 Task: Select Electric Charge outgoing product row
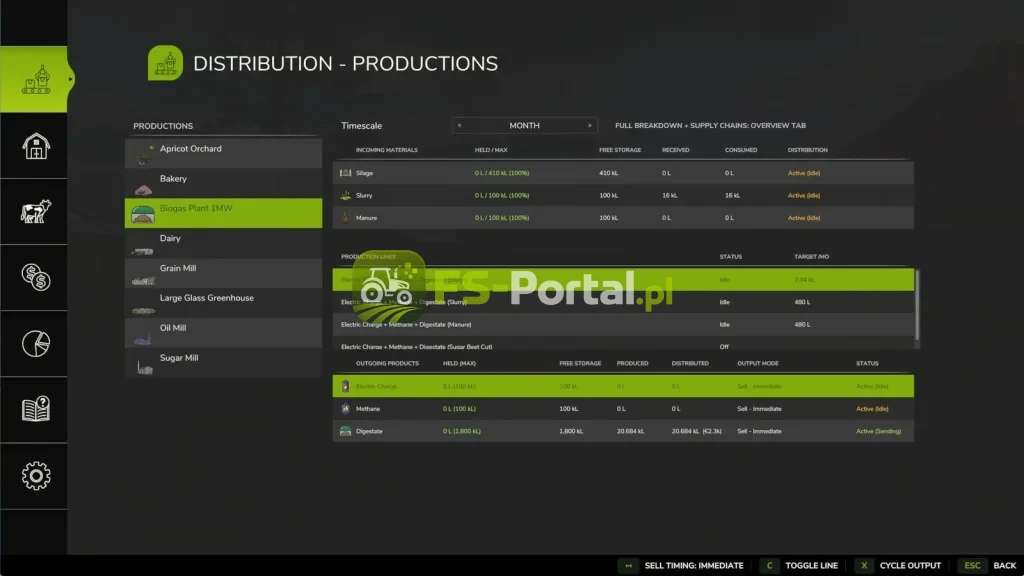click(623, 386)
